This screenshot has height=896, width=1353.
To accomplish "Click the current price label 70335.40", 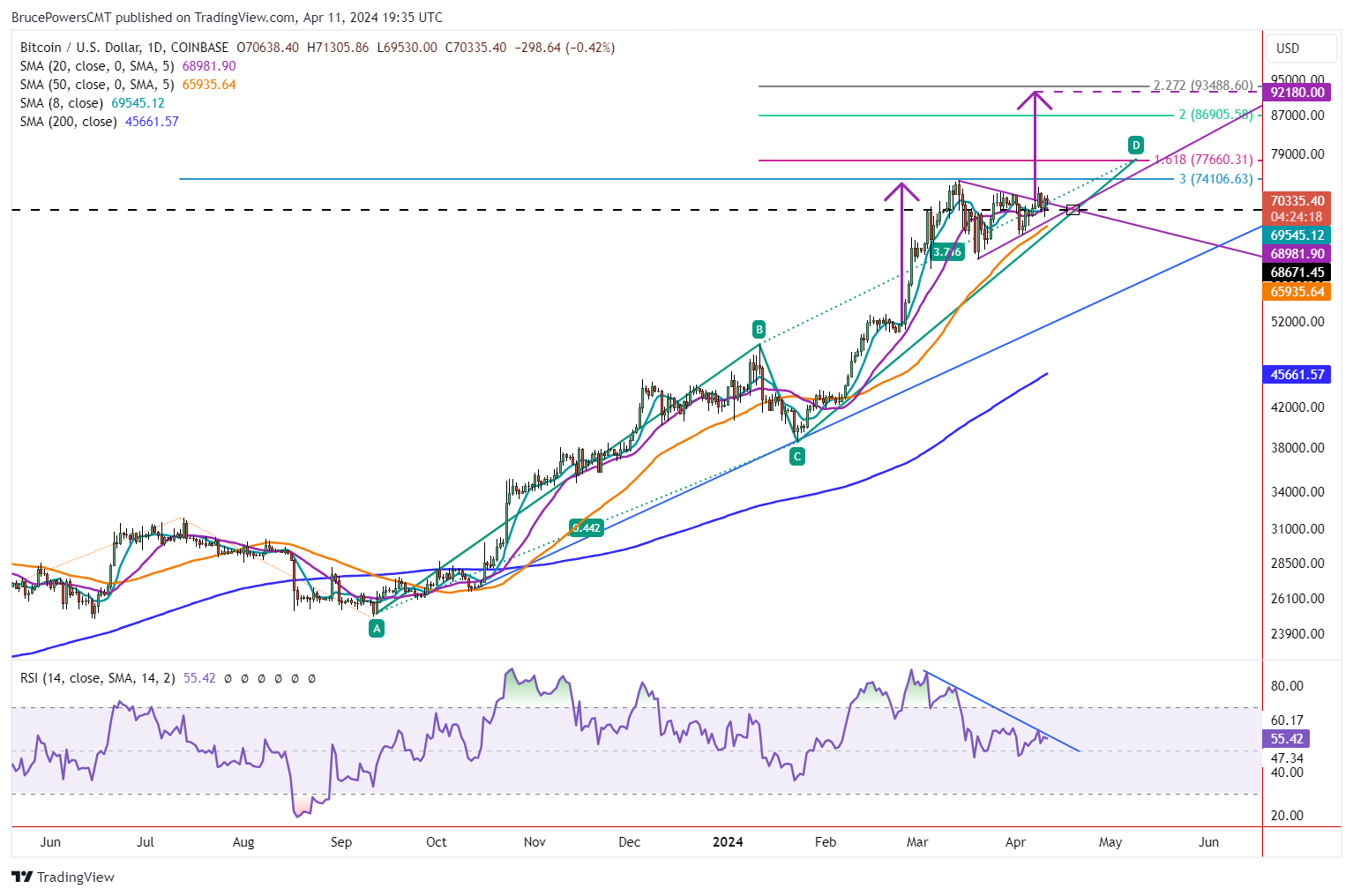I will [x=1297, y=200].
